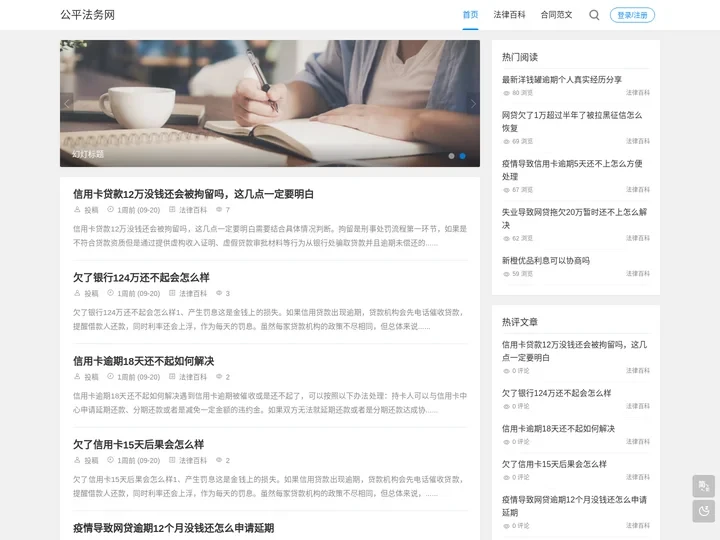Click clock icon under 欠了信用卡15天 article
Image resolution: width=720 pixels, height=540 pixels.
(x=110, y=460)
